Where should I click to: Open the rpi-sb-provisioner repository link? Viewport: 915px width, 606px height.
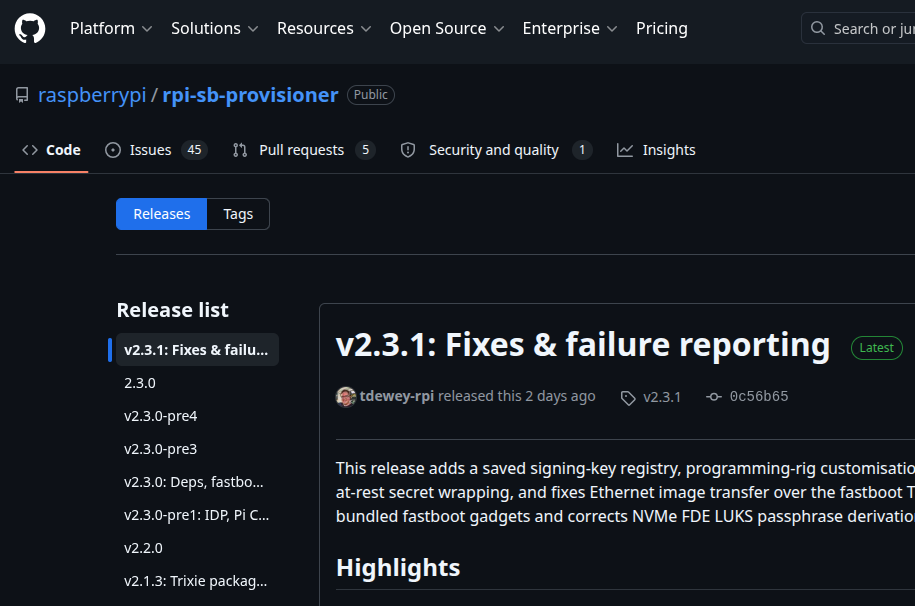(x=250, y=95)
